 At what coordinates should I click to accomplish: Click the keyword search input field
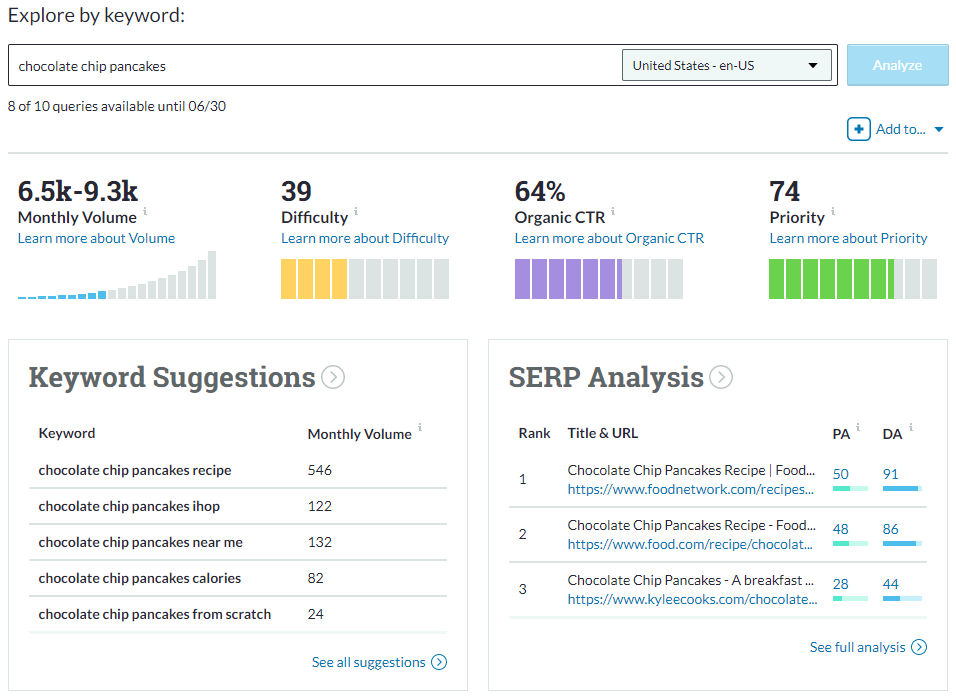pos(310,66)
